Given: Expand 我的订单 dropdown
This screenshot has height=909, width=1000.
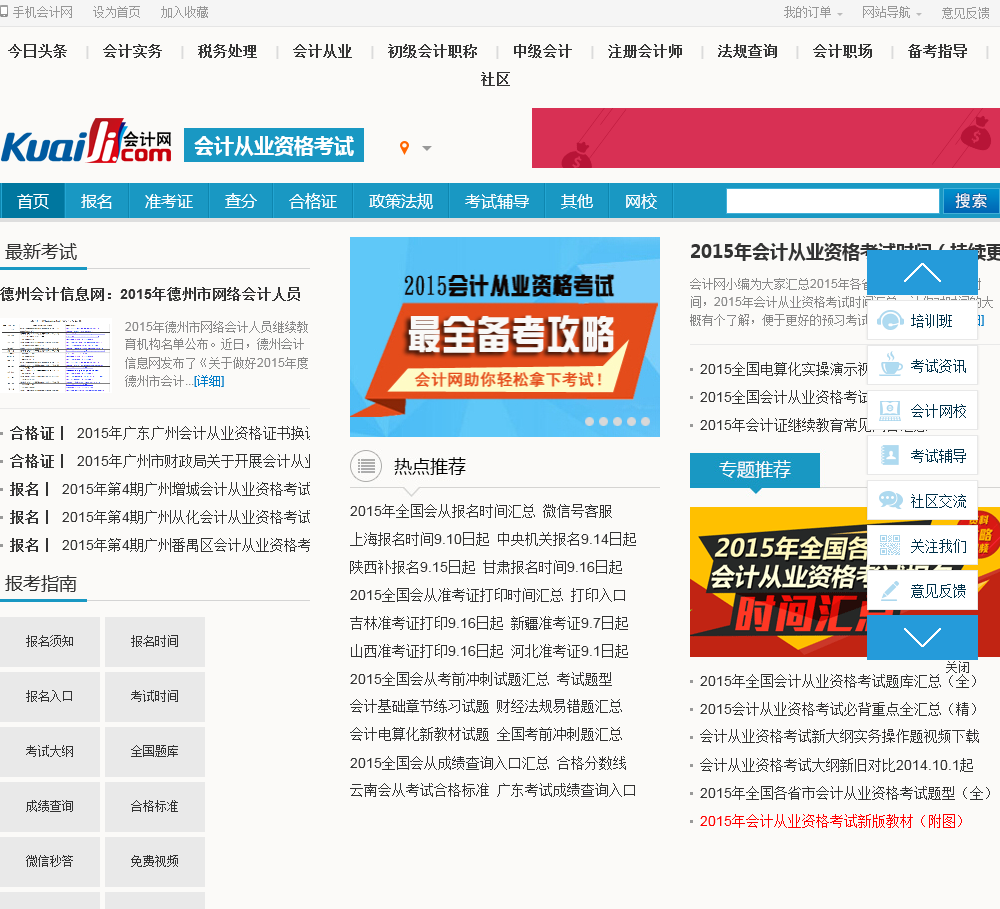Looking at the screenshot, I should [x=813, y=12].
